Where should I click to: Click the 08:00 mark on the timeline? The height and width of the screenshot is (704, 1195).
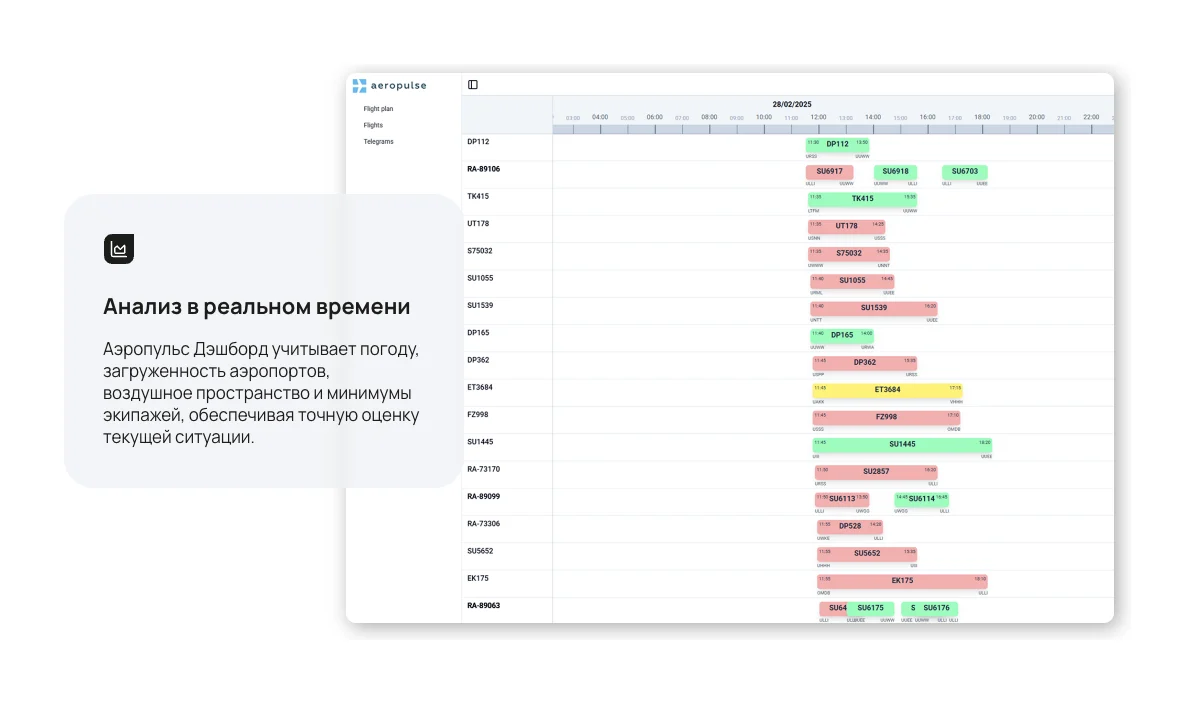point(709,117)
